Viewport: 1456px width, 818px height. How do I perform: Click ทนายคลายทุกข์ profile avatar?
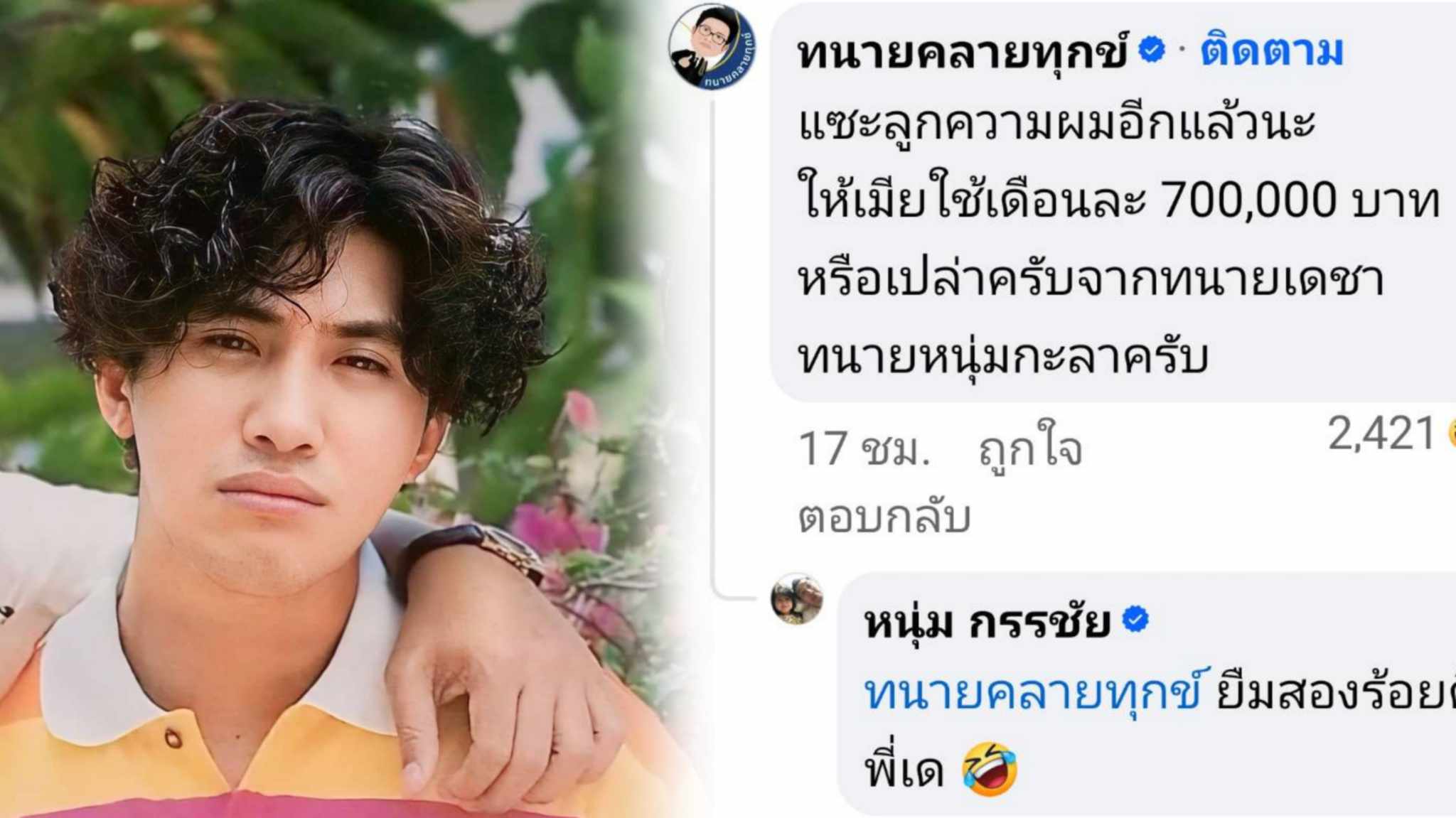click(712, 47)
